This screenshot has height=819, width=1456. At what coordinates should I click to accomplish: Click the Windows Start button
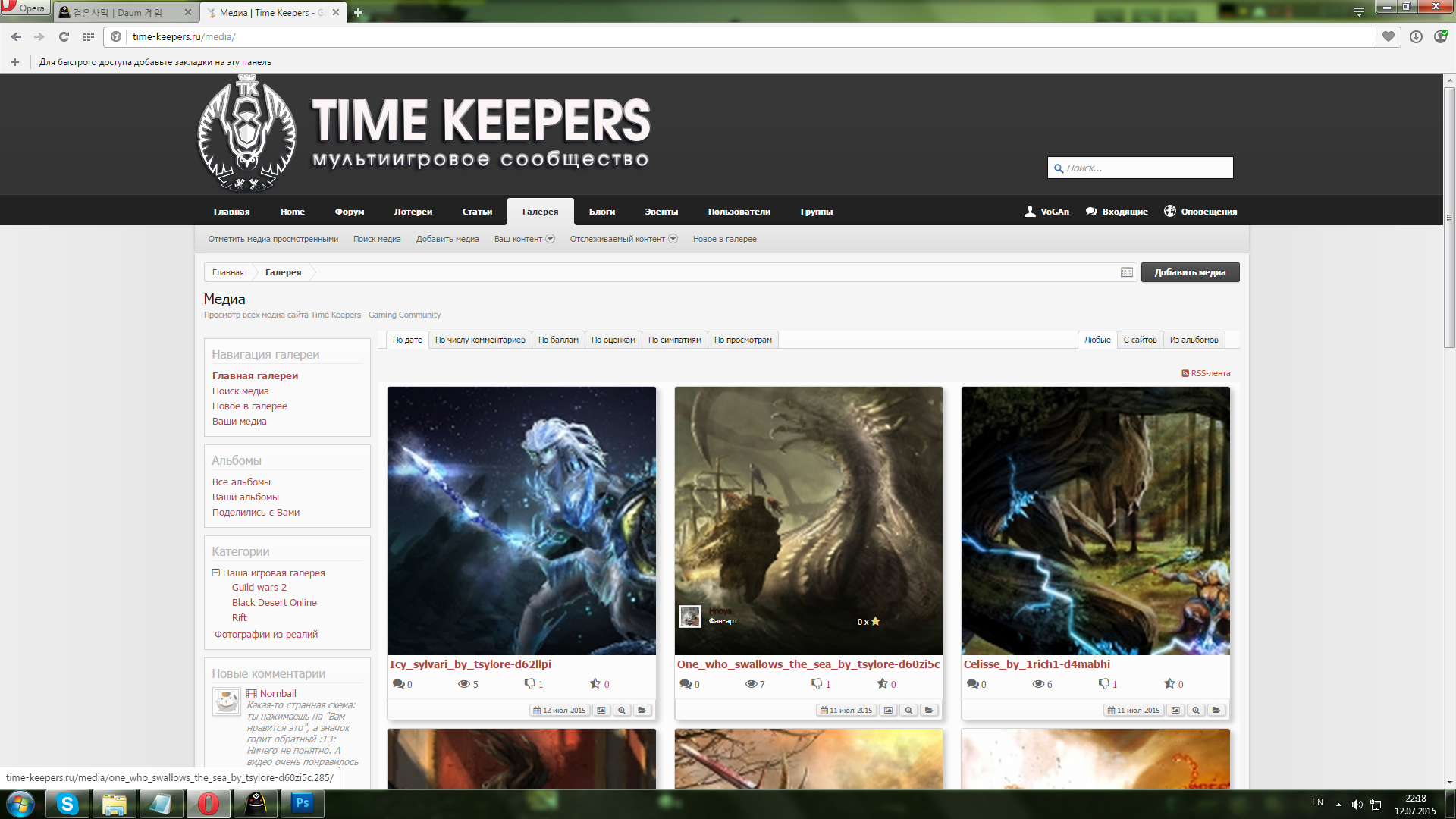pos(20,804)
